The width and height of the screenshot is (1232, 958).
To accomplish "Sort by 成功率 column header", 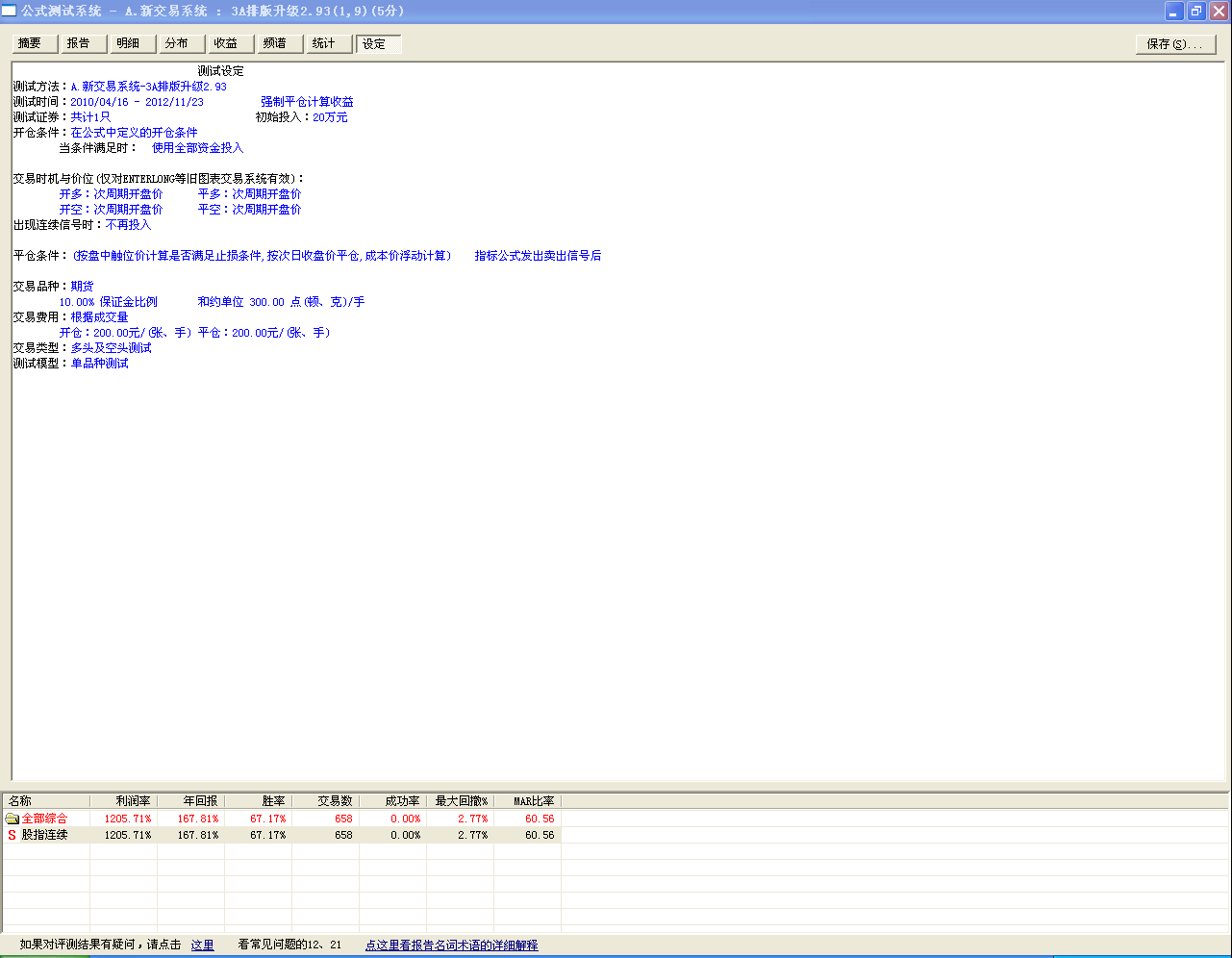I will coord(392,801).
